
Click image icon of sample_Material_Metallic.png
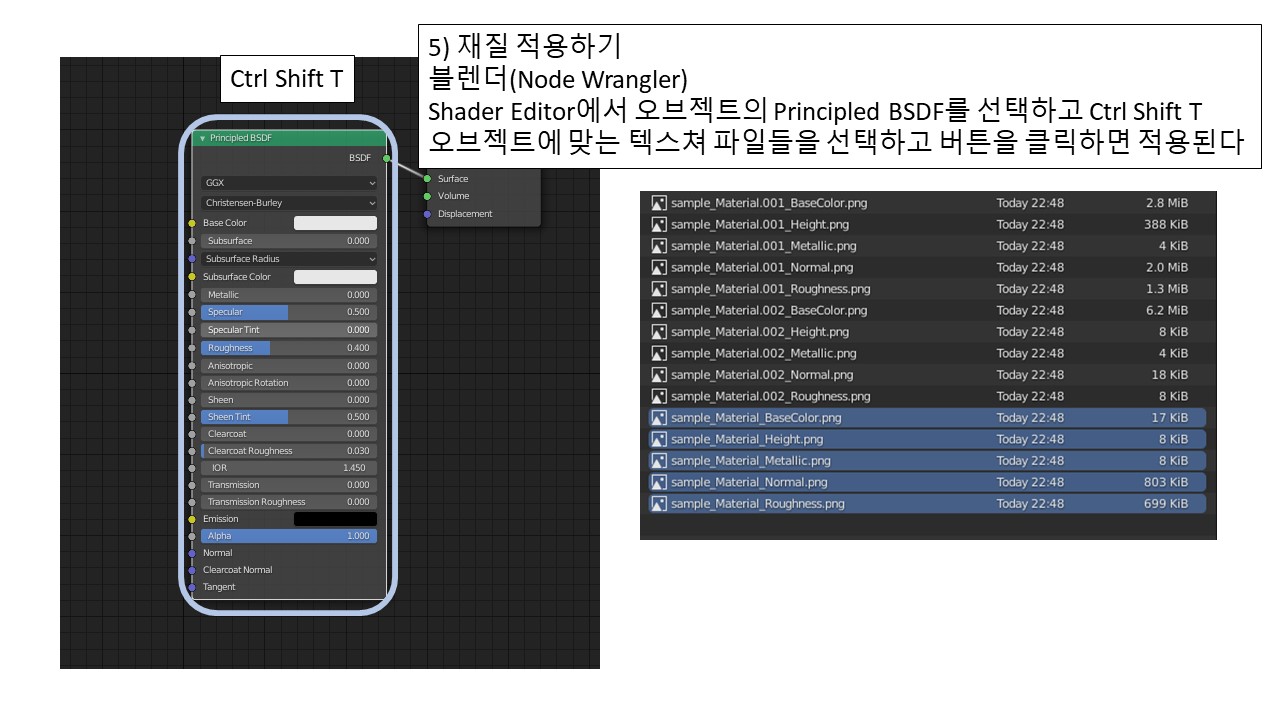click(x=659, y=461)
